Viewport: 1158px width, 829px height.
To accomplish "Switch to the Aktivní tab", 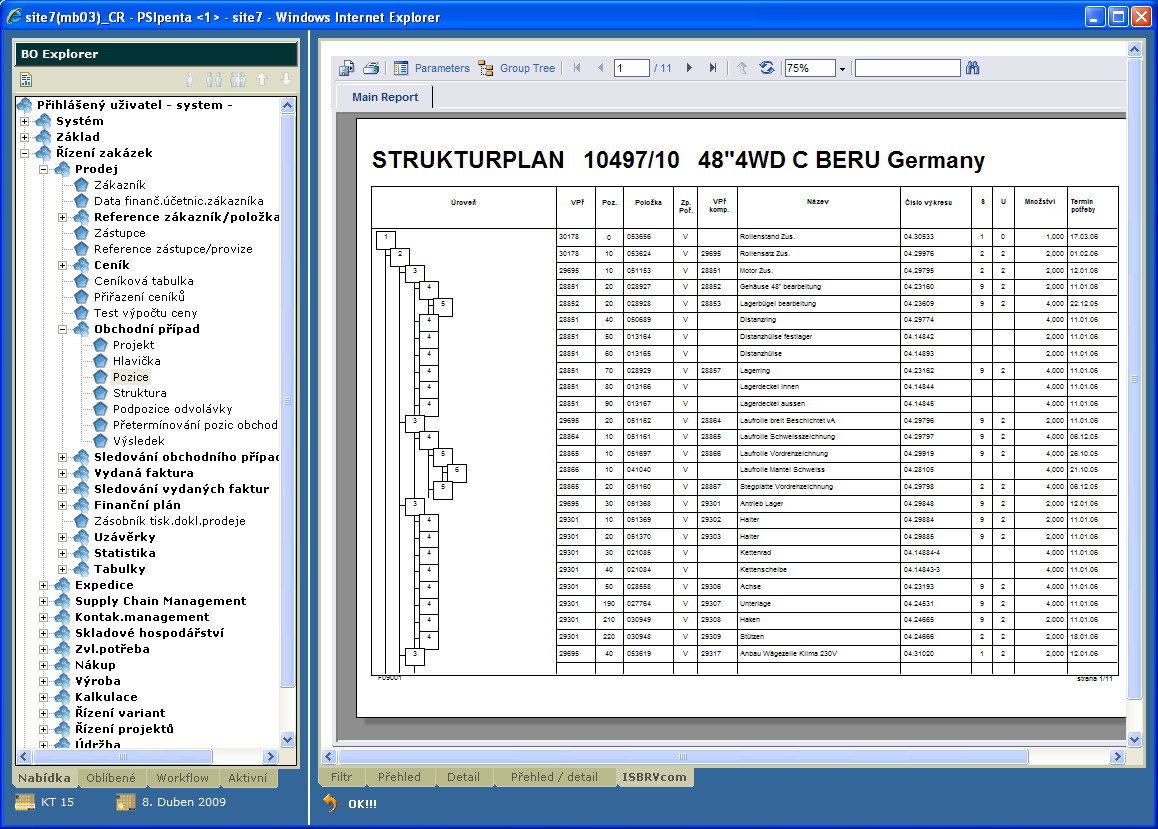I will click(x=247, y=777).
